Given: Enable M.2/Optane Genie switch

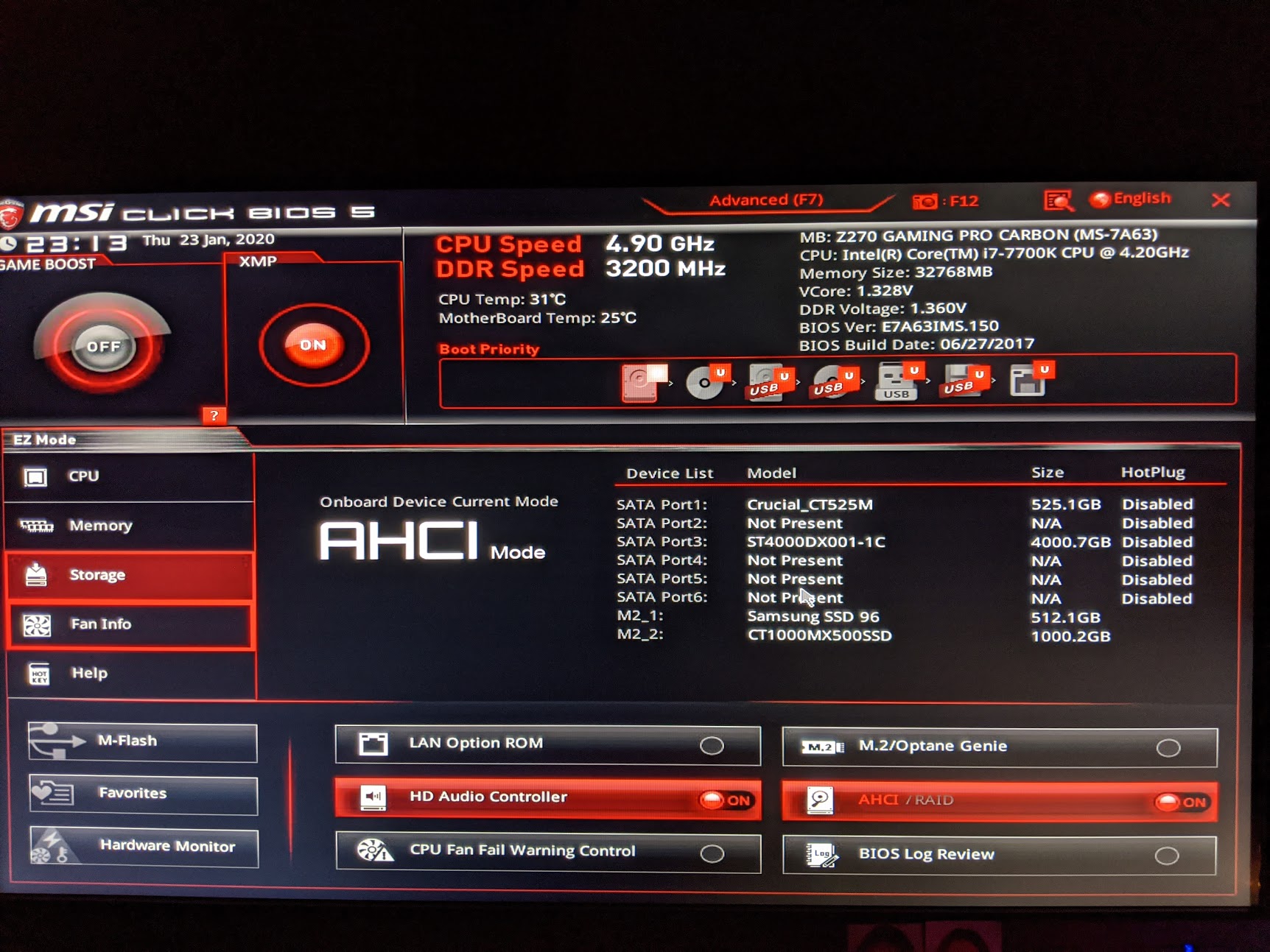Looking at the screenshot, I should click(1168, 748).
